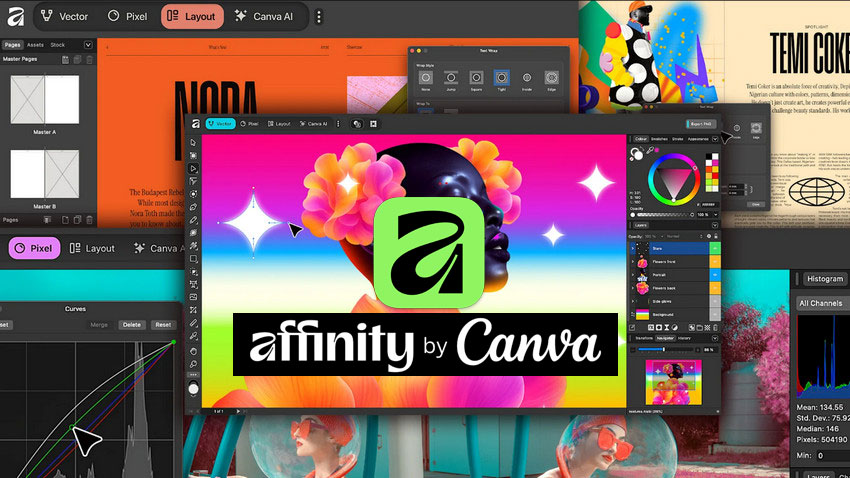Click the Navigator preview thumbnail
This screenshot has height=478, width=850.
(673, 383)
